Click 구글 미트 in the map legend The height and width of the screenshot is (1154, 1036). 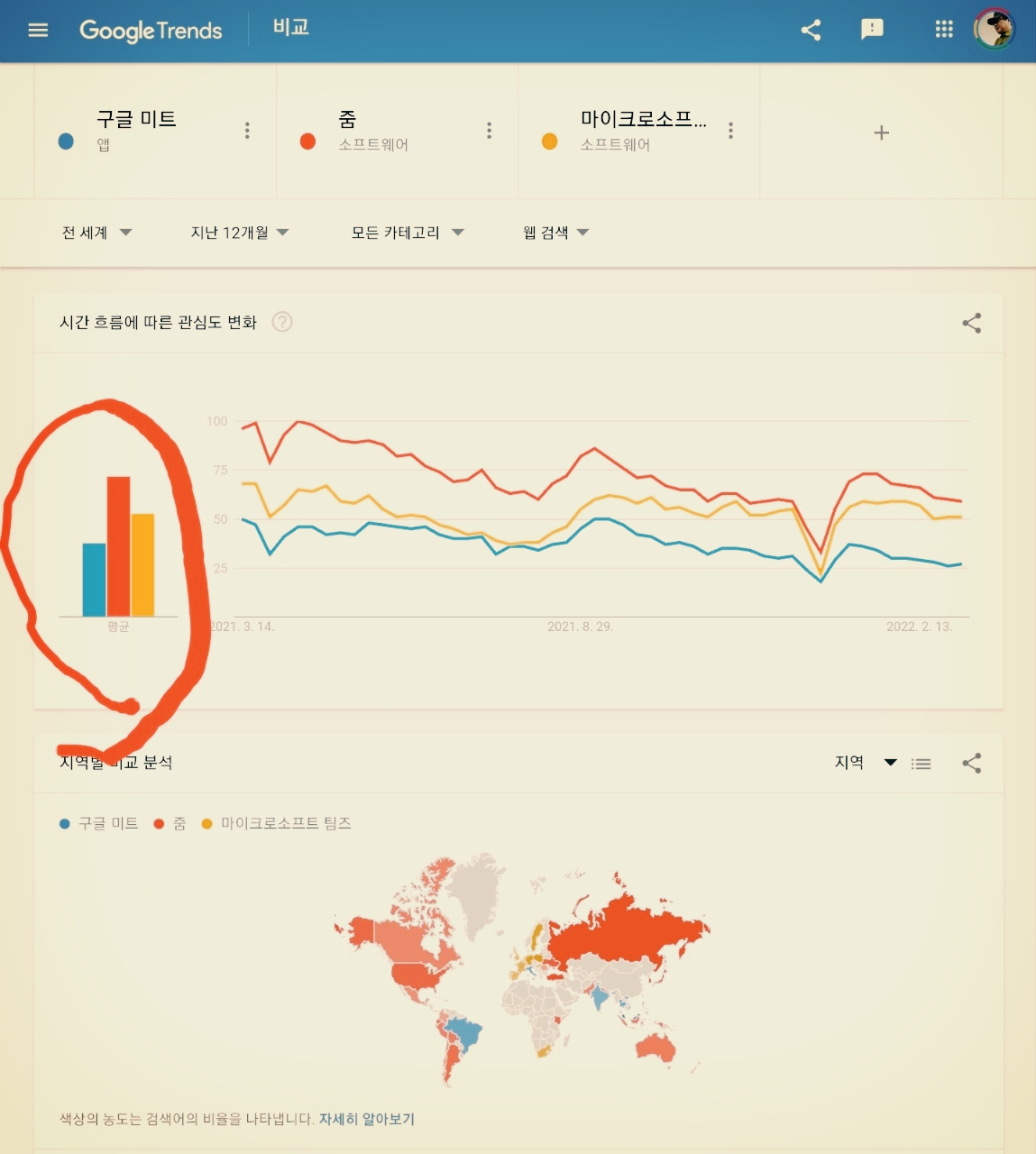(x=98, y=823)
